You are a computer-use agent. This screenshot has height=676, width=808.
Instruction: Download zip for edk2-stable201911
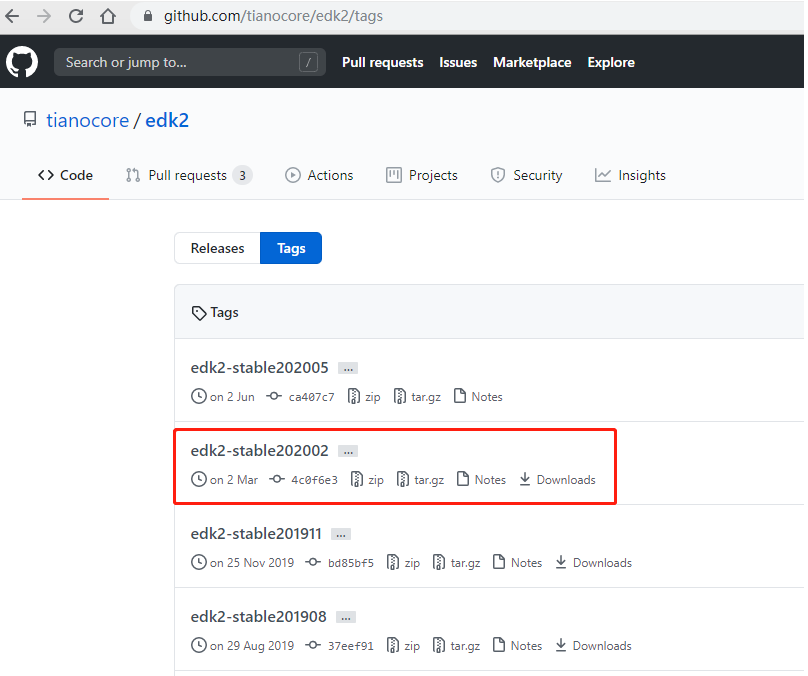click(x=403, y=563)
